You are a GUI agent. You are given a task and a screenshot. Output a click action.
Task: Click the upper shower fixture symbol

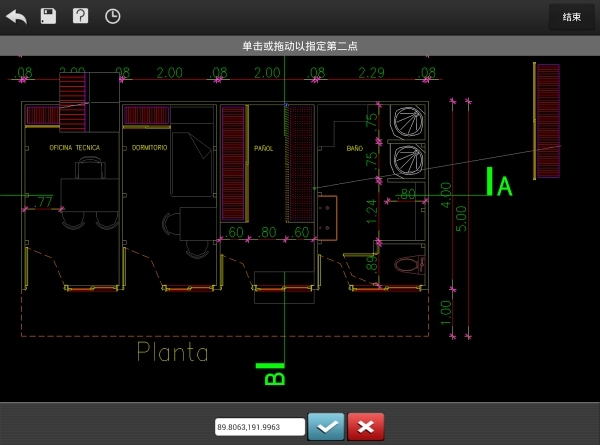click(x=410, y=122)
